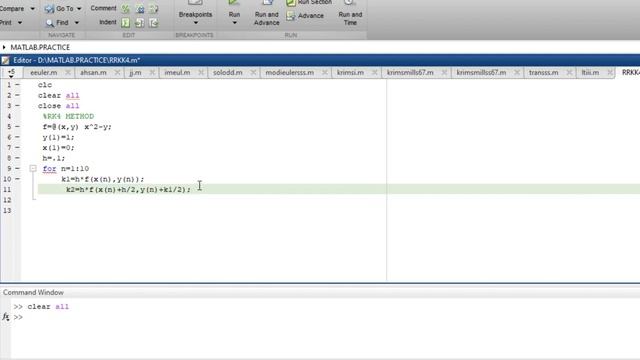Image resolution: width=640 pixels, height=360 pixels.
Task: Click the Smart indent icon
Action: pos(126,23)
